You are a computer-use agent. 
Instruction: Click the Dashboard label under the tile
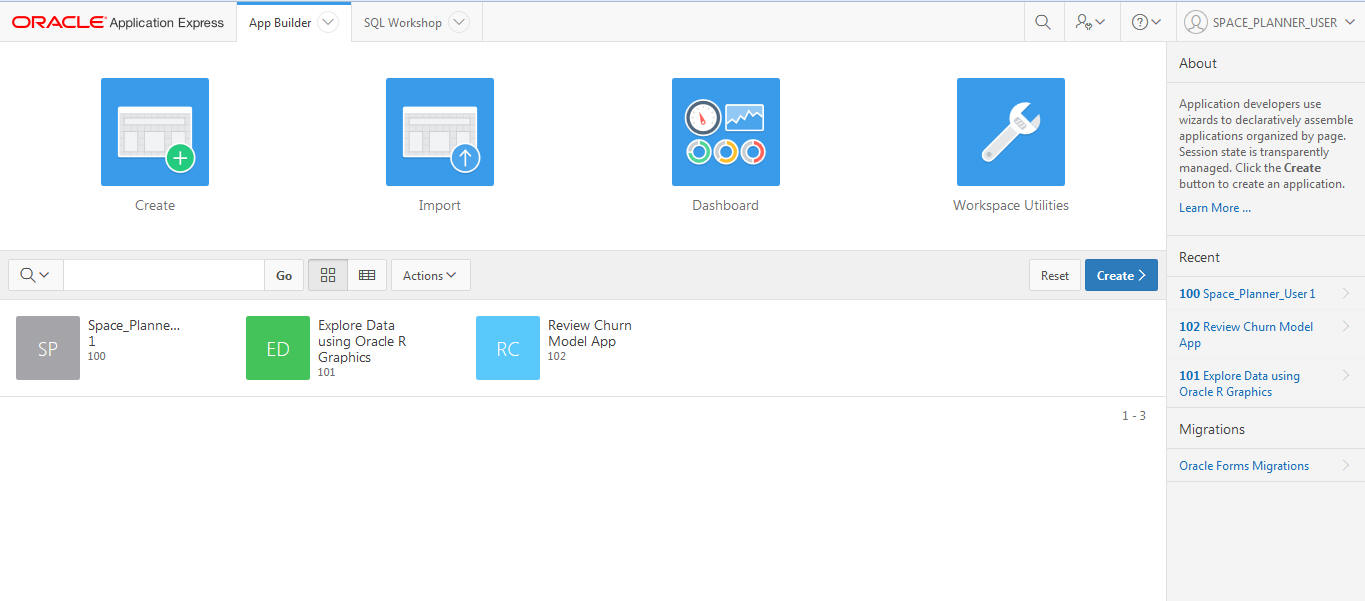coord(726,205)
